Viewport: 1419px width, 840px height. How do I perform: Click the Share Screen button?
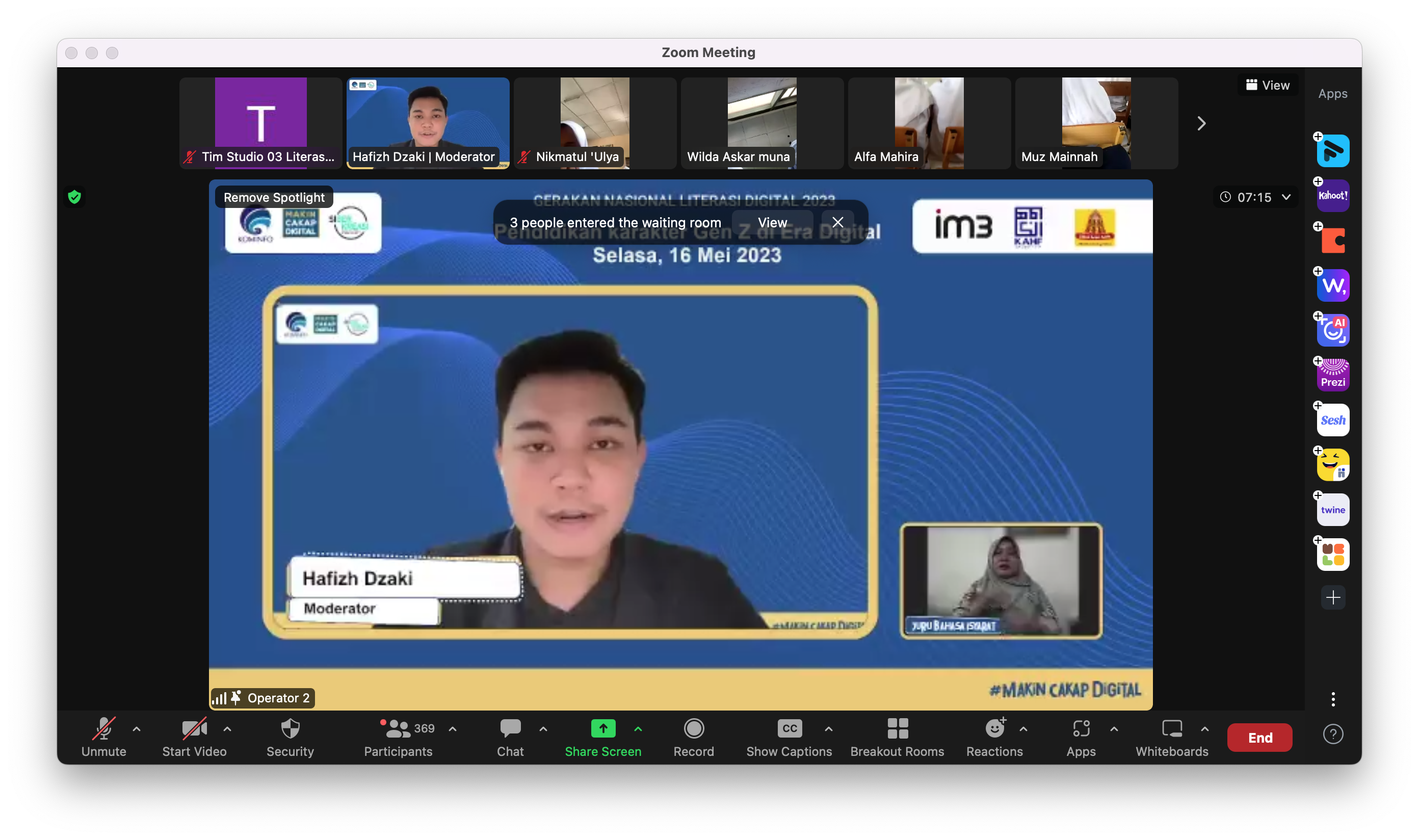click(603, 738)
